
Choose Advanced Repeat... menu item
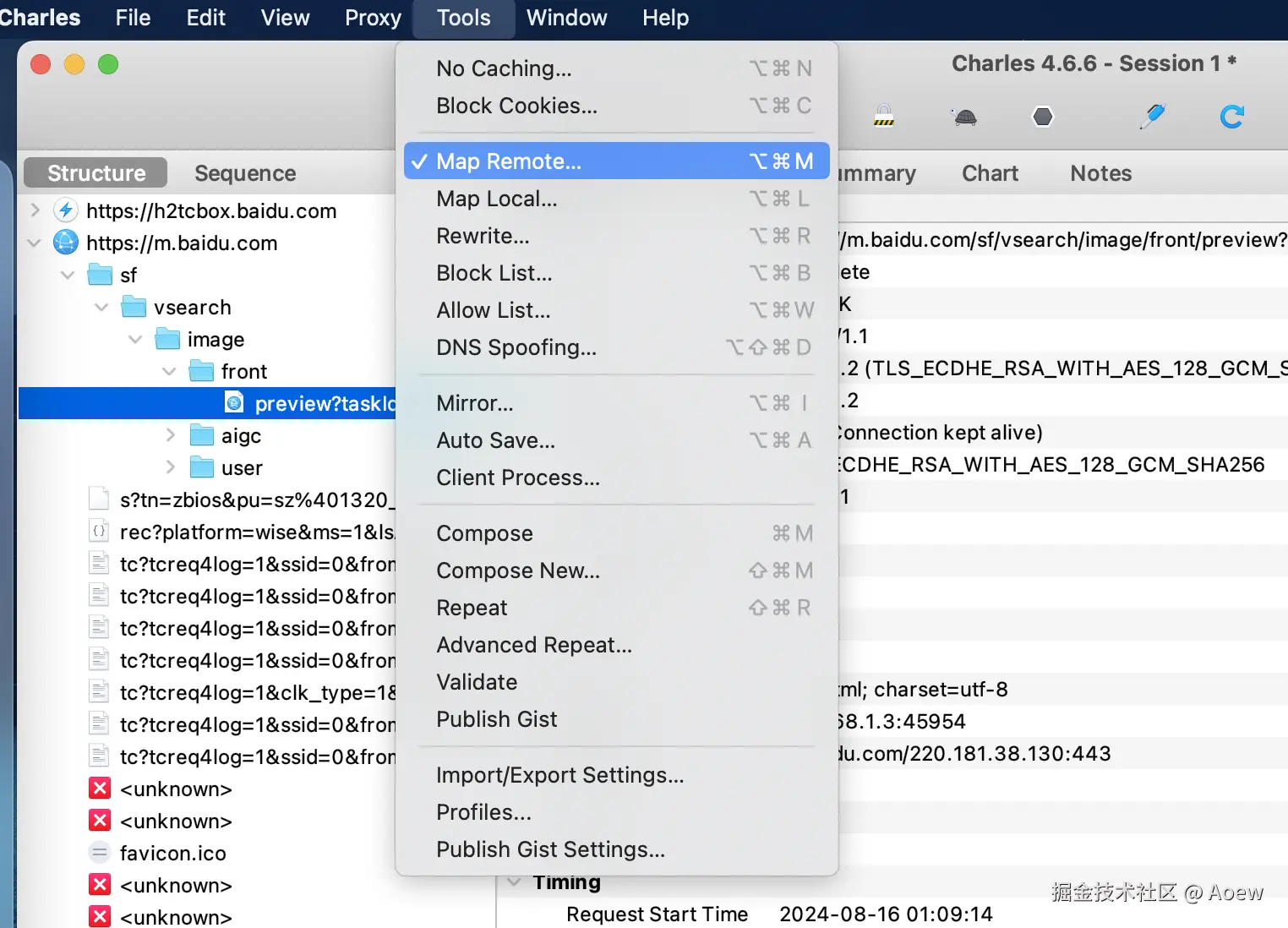(x=617, y=644)
